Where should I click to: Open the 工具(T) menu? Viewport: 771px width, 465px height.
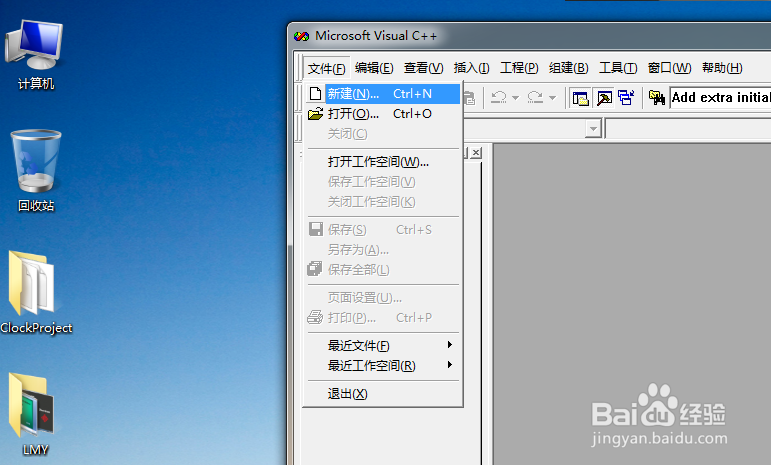[618, 68]
